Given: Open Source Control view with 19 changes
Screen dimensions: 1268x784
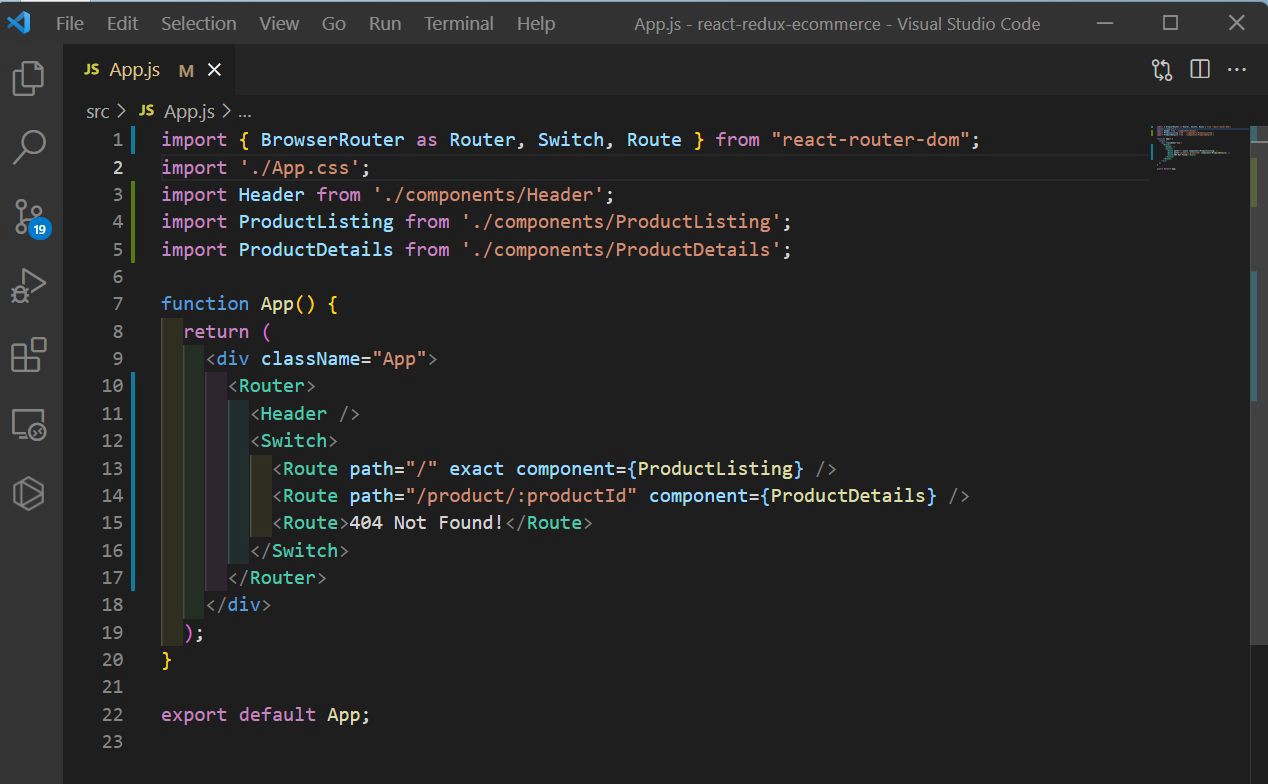Looking at the screenshot, I should (29, 216).
